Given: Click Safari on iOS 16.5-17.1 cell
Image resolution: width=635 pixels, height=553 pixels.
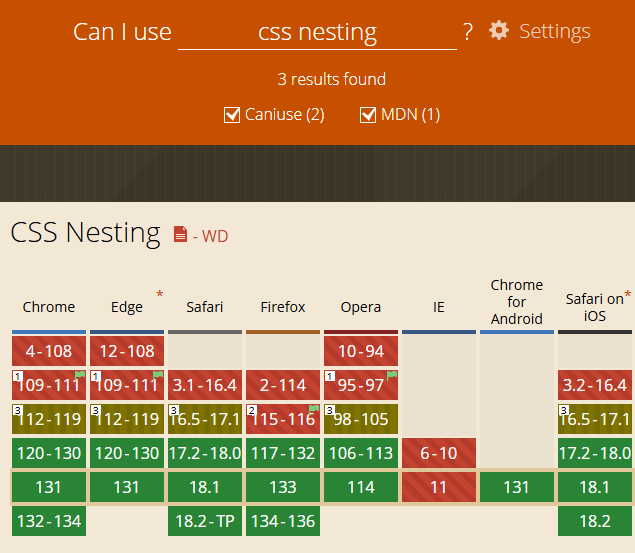Looking at the screenshot, I should pyautogui.click(x=595, y=419).
